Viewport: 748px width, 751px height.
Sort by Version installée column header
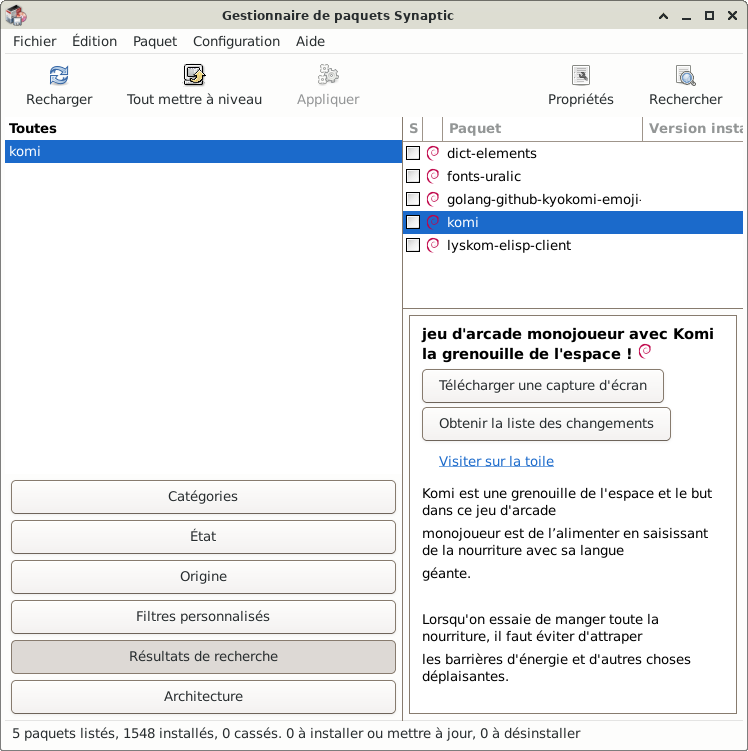693,128
